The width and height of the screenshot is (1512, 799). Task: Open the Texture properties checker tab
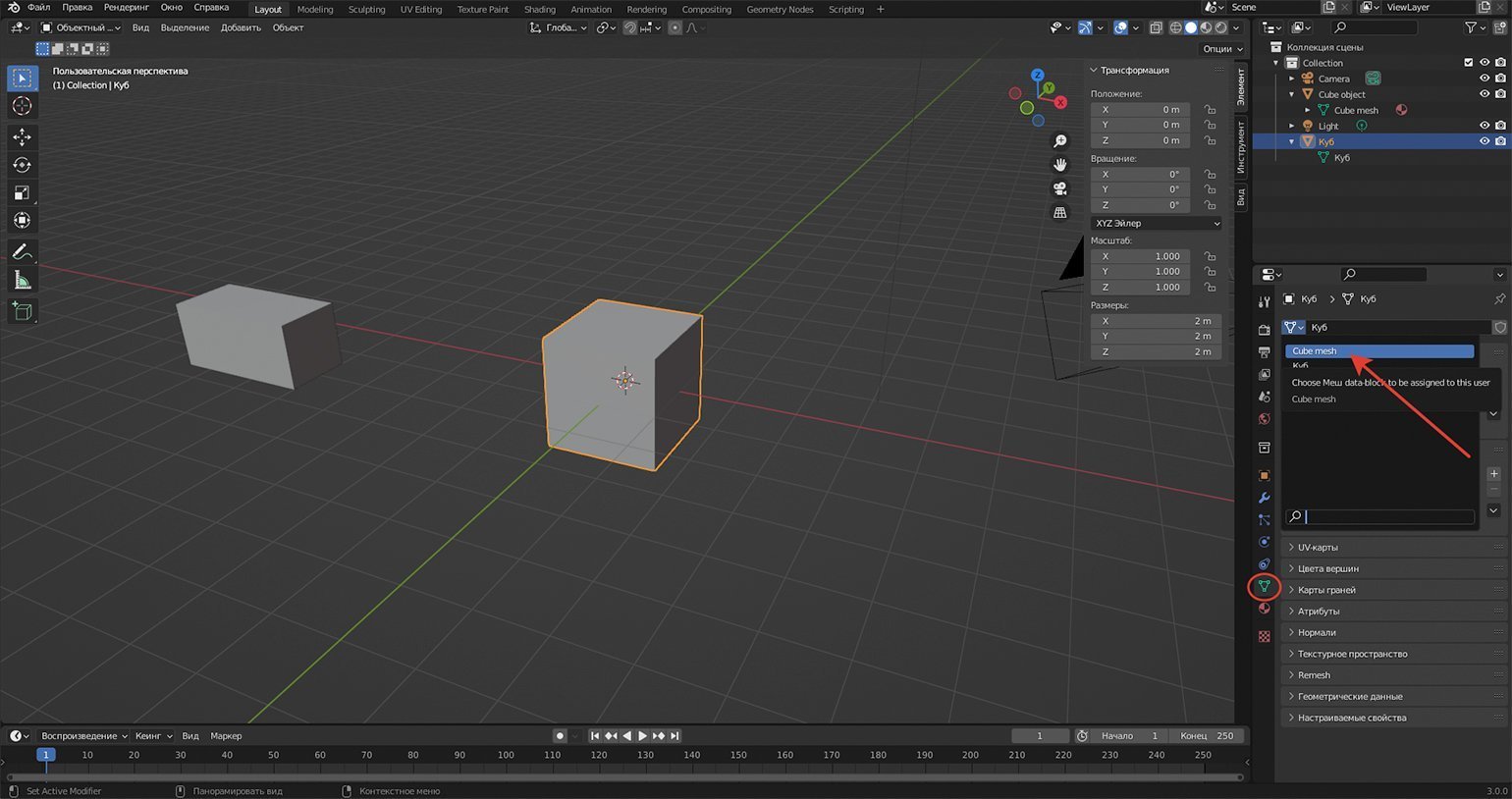point(1265,636)
